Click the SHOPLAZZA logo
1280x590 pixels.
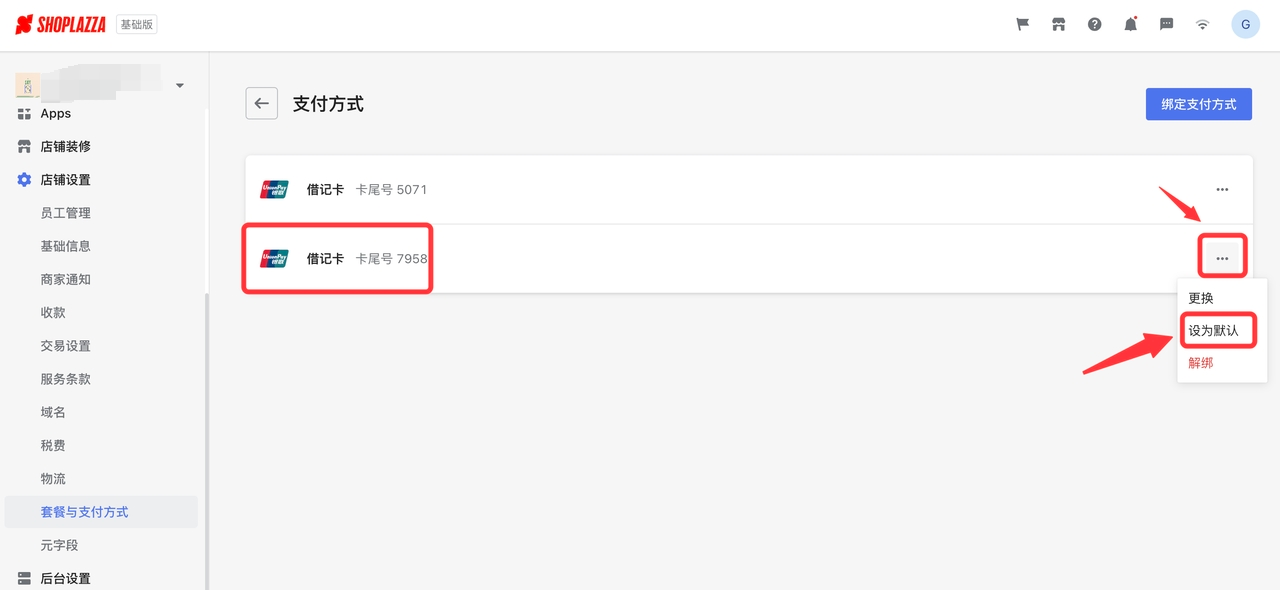[61, 25]
